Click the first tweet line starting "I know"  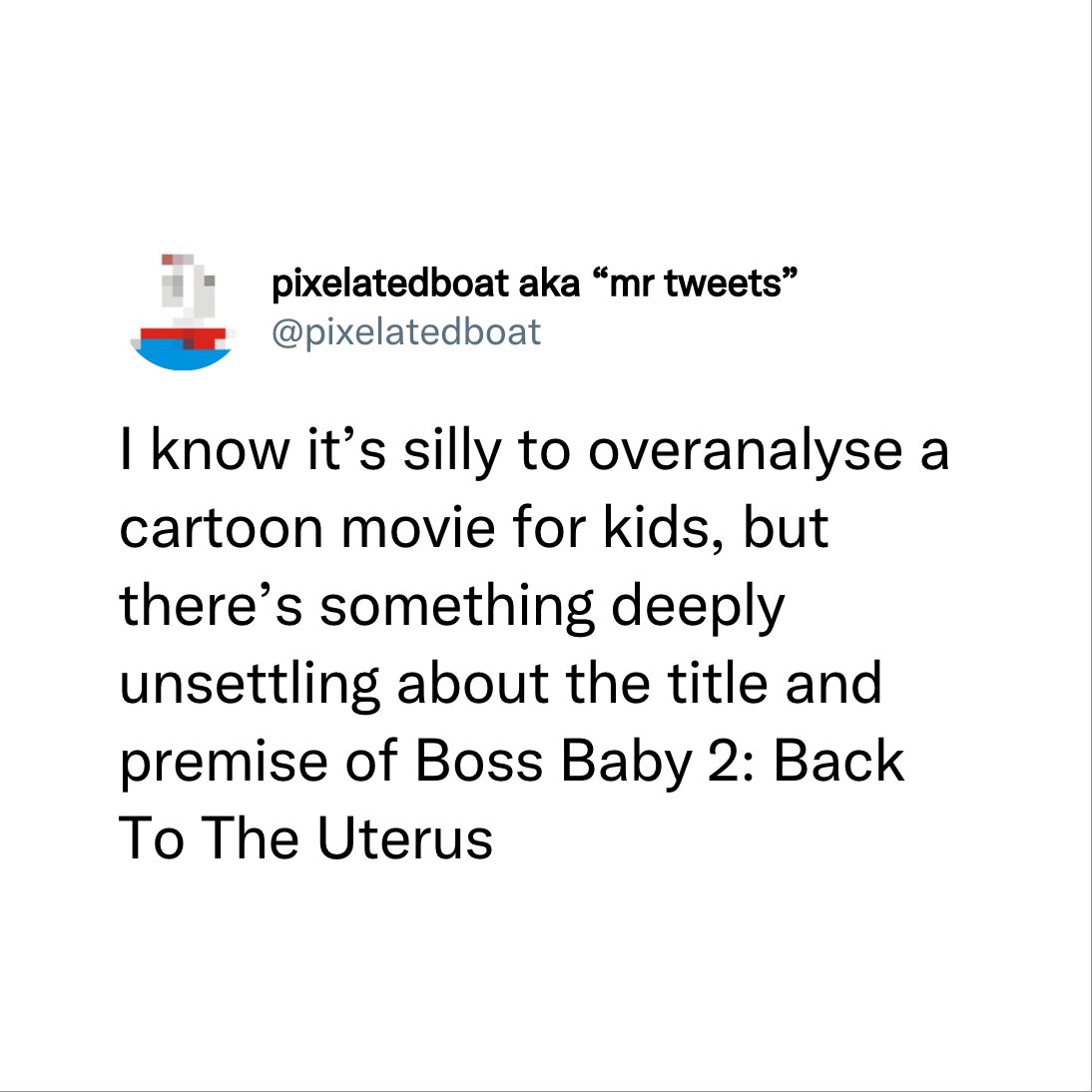point(535,453)
